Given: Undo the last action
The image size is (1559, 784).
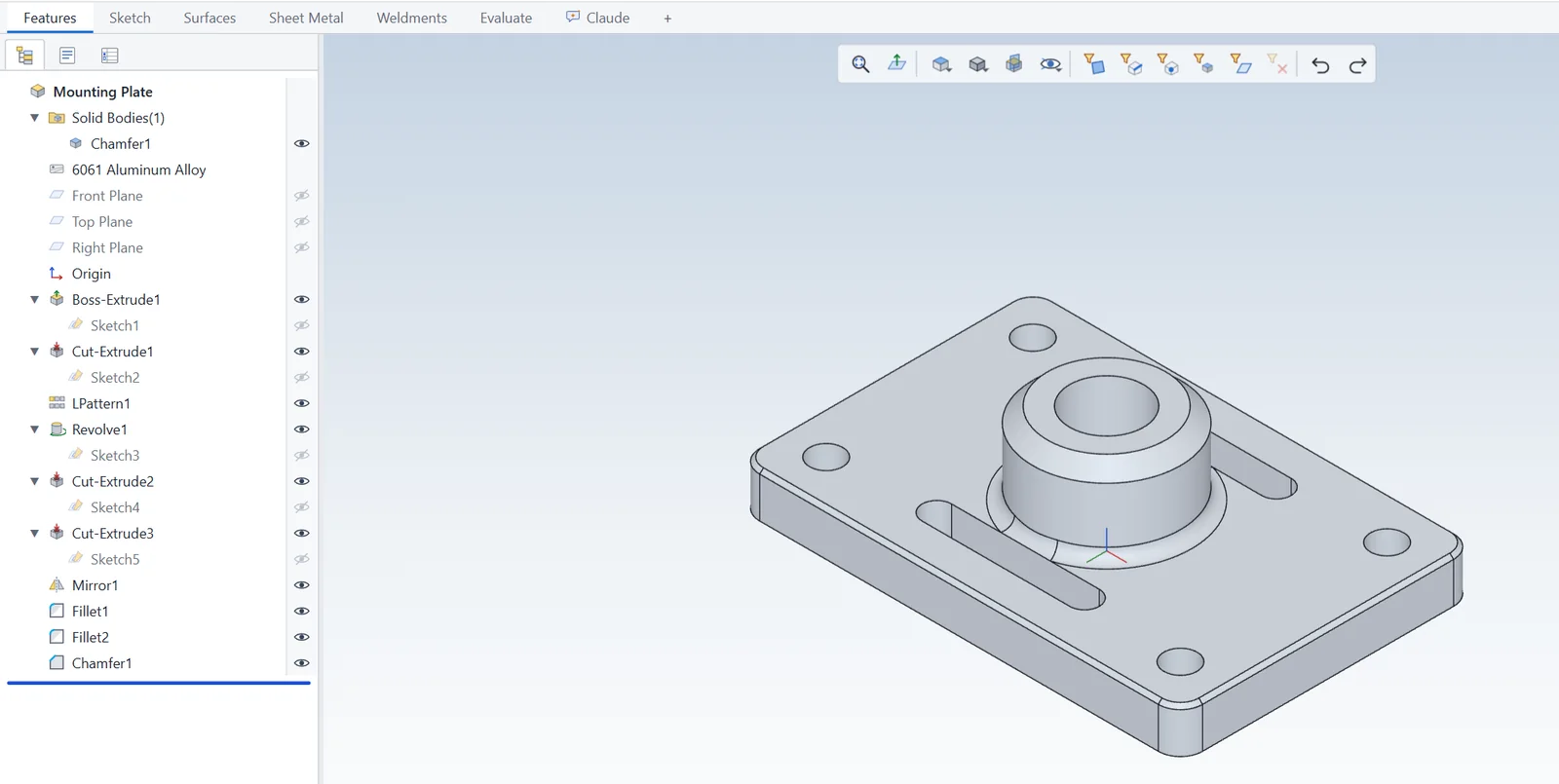Looking at the screenshot, I should (1320, 65).
